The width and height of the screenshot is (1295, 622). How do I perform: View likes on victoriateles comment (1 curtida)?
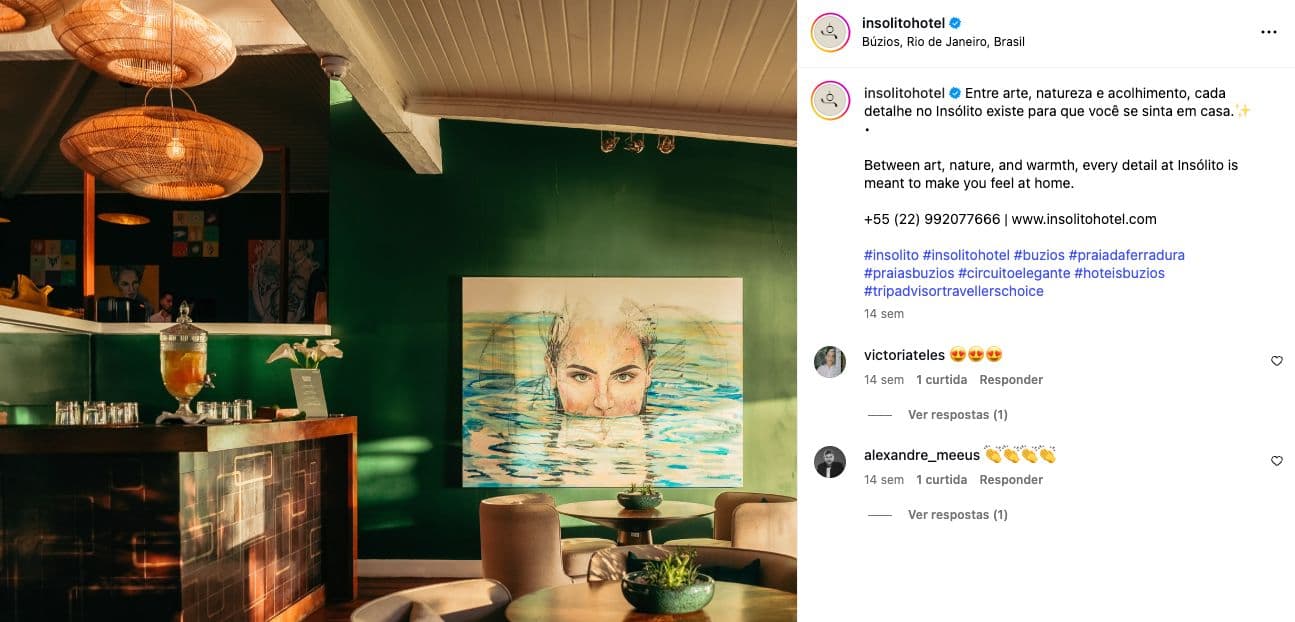941,380
